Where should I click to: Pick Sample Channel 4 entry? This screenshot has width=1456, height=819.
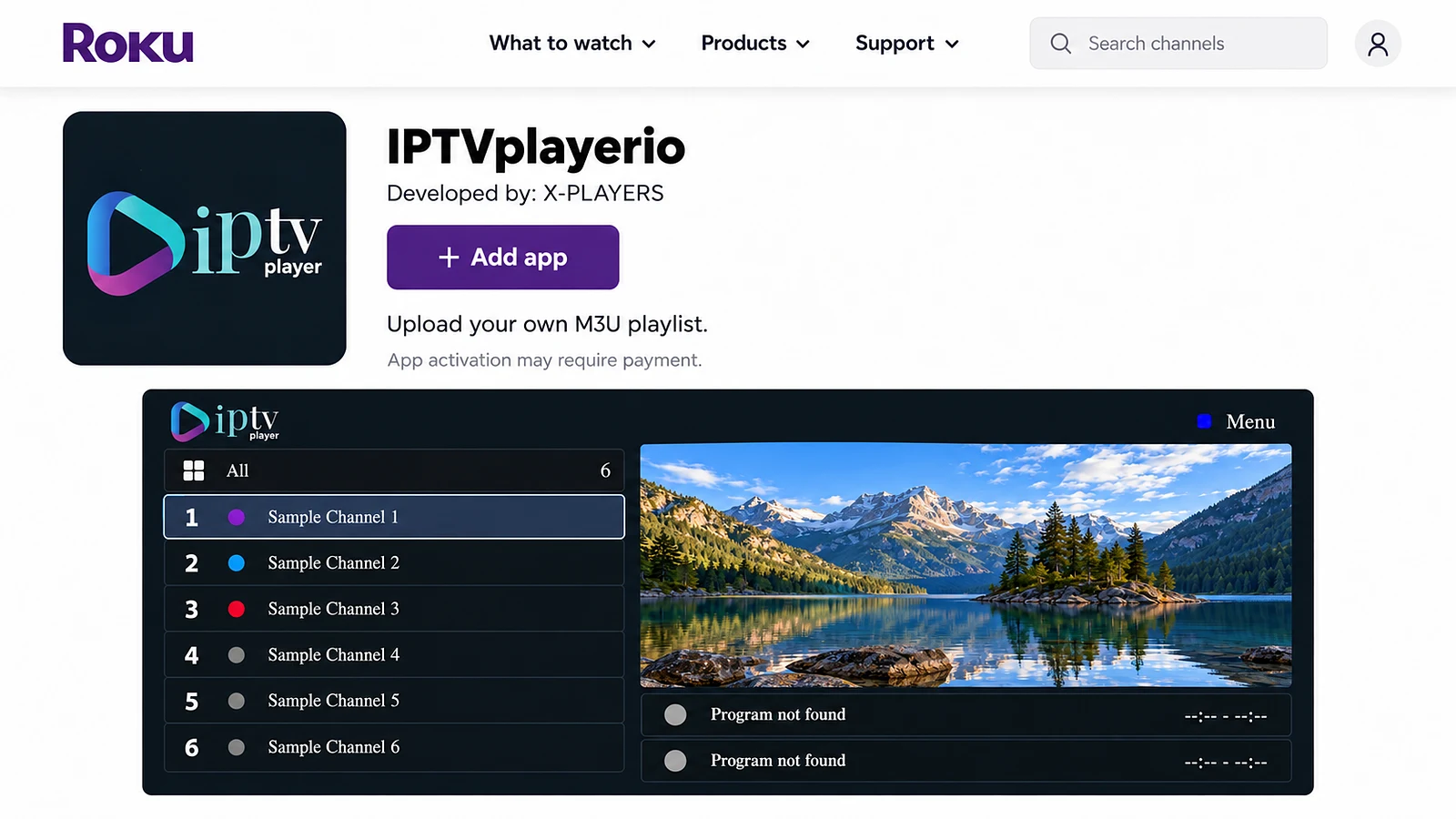[x=394, y=655]
